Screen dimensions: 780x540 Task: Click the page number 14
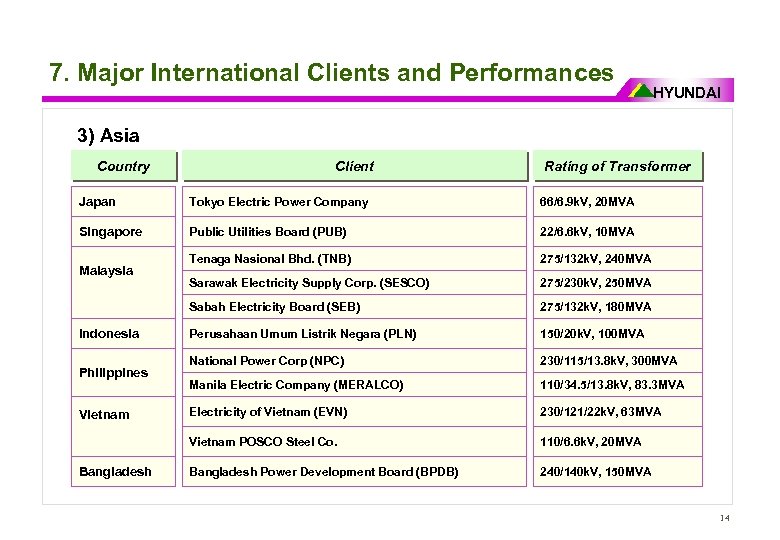[x=725, y=518]
